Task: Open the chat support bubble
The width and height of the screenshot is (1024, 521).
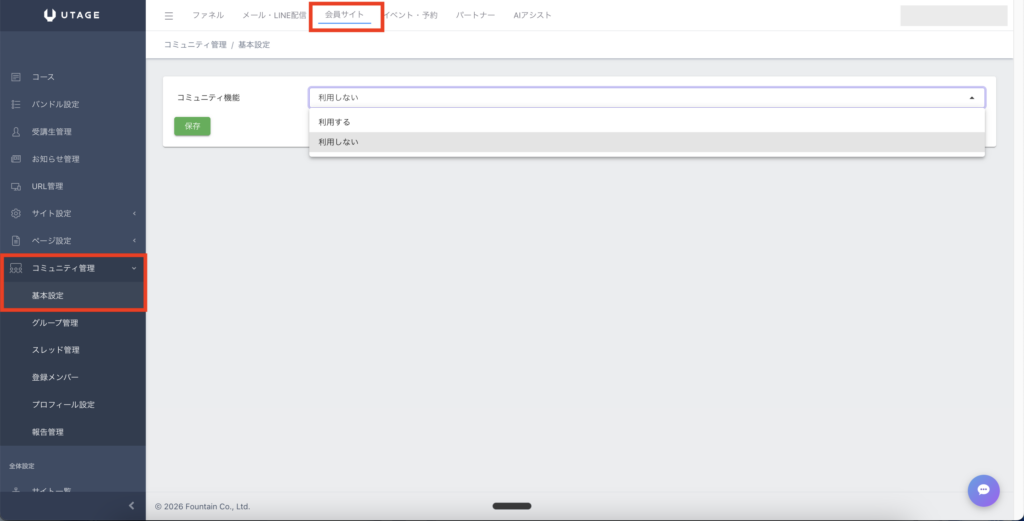Action: (x=984, y=490)
